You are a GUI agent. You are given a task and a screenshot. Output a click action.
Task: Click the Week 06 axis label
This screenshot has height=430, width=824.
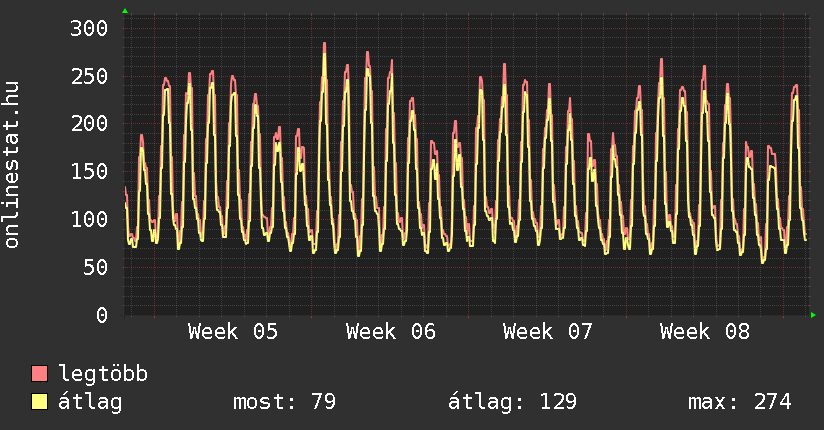(x=390, y=332)
